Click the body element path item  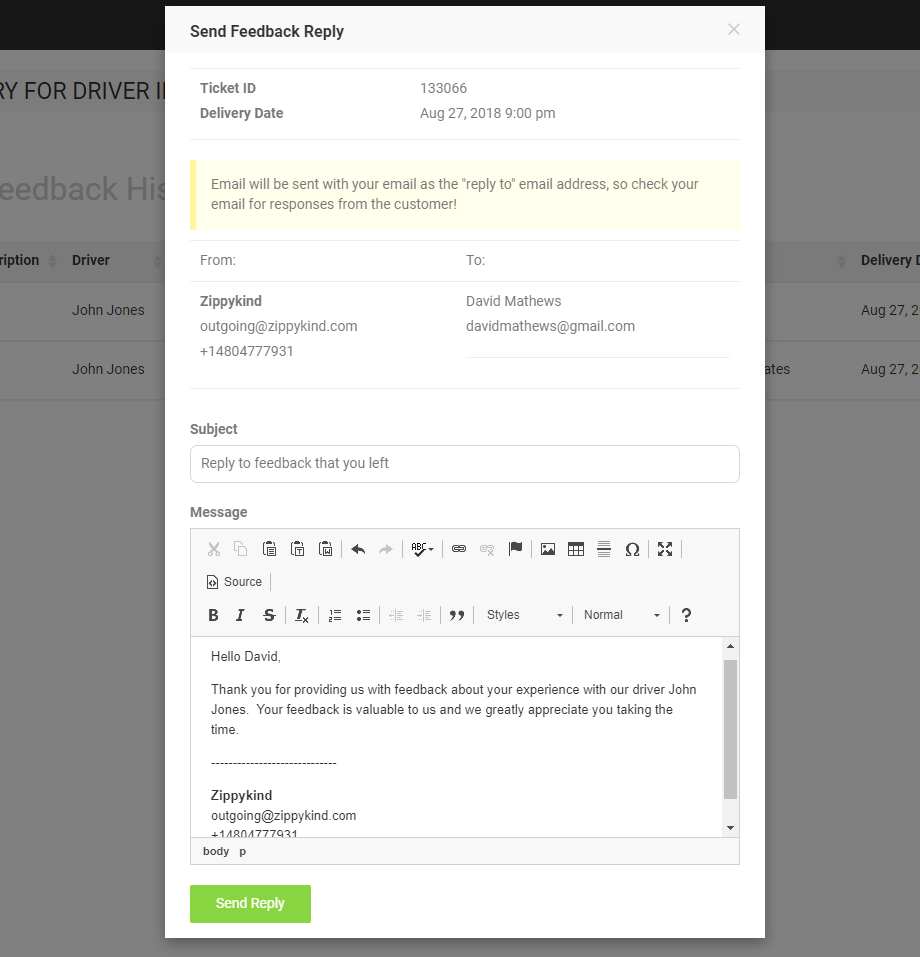[x=216, y=851]
